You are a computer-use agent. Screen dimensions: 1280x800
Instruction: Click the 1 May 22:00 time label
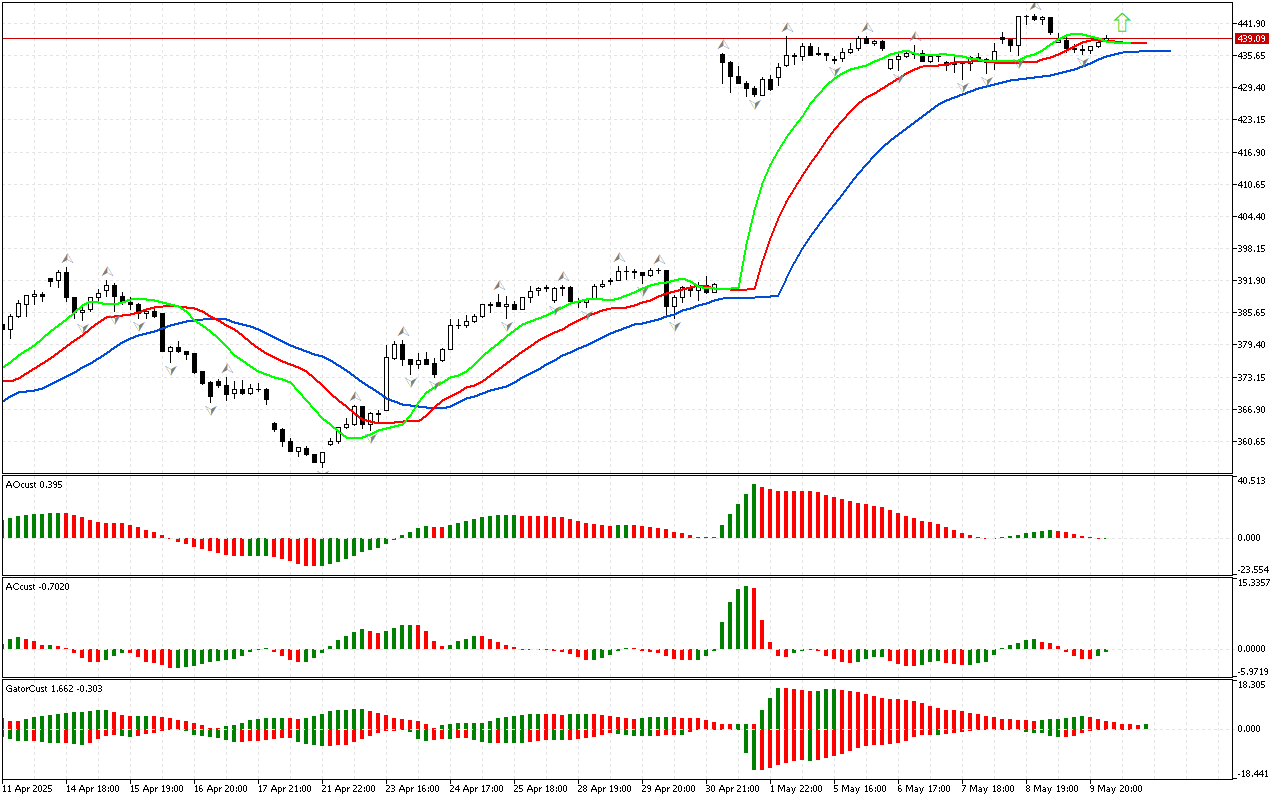797,788
